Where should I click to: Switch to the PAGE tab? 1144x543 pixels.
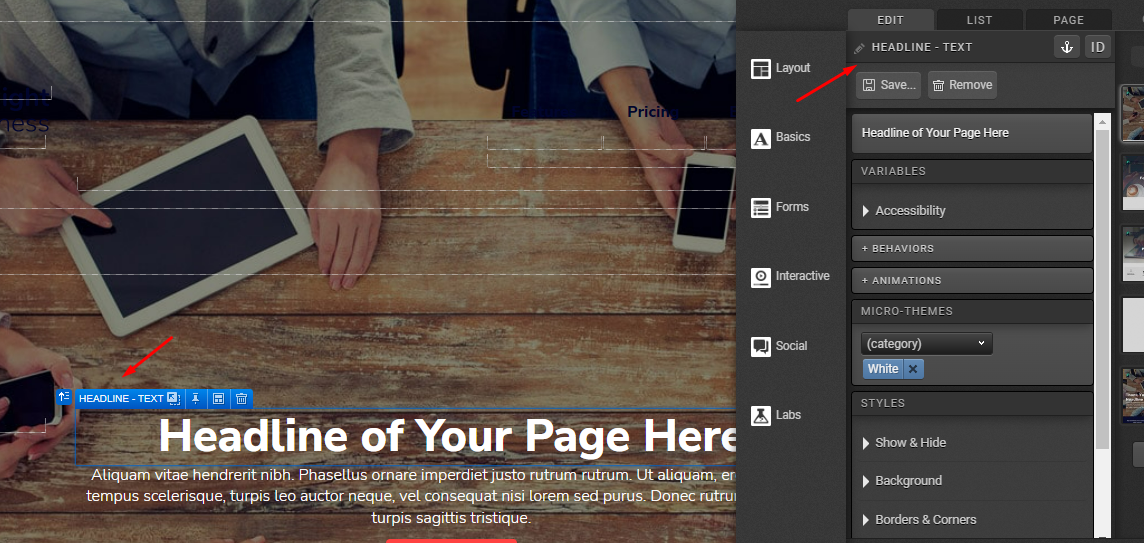point(1068,20)
